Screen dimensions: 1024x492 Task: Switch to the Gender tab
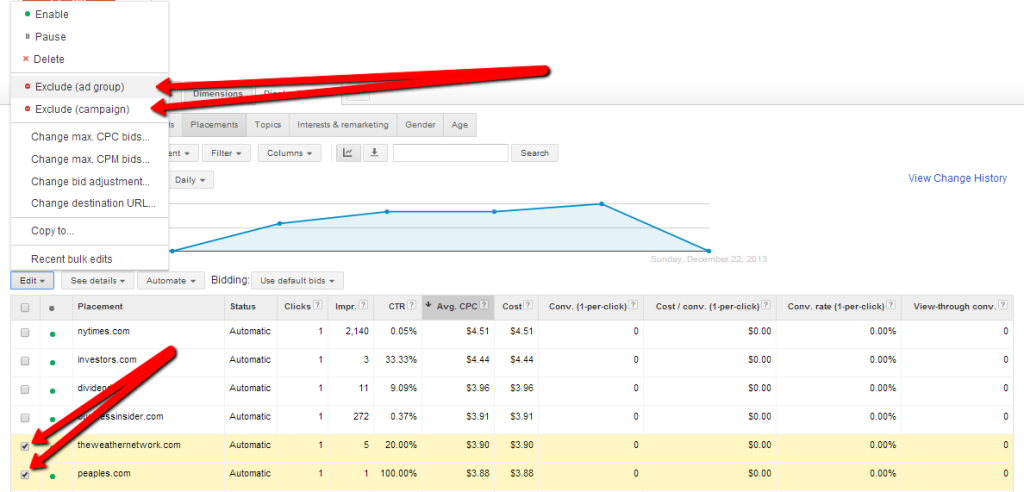[421, 125]
